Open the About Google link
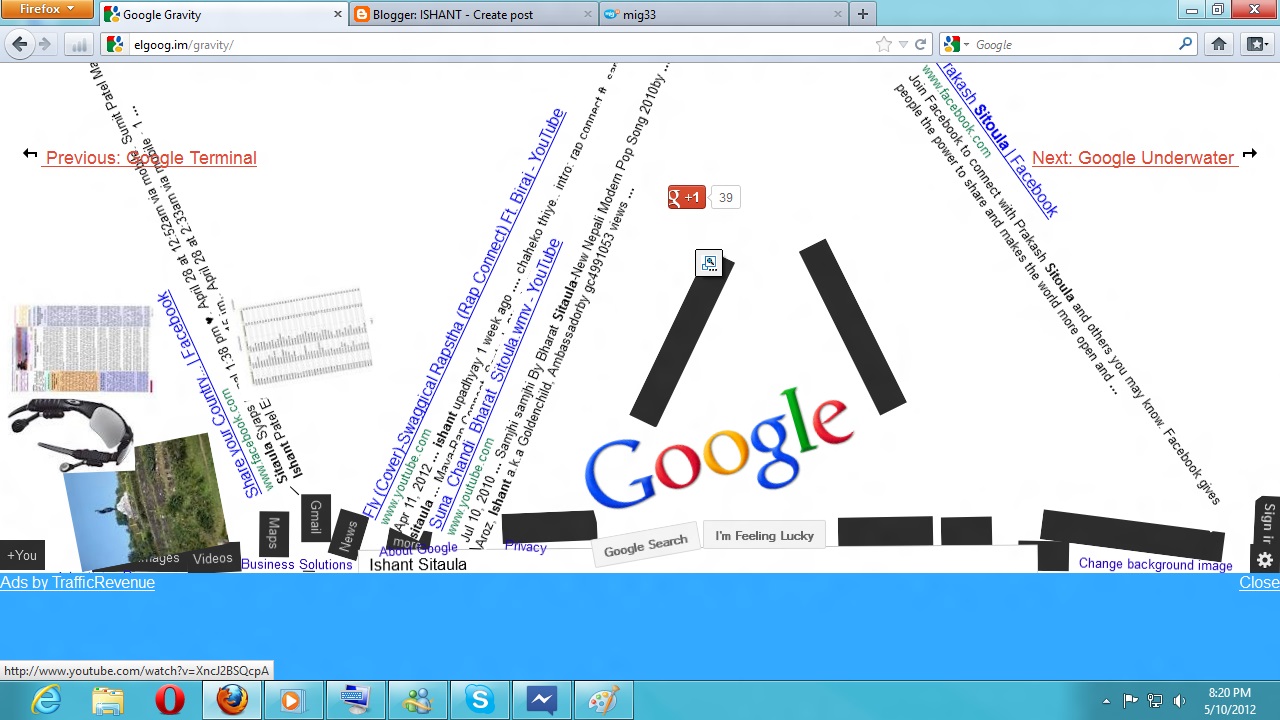The width and height of the screenshot is (1280, 720). 418,550
